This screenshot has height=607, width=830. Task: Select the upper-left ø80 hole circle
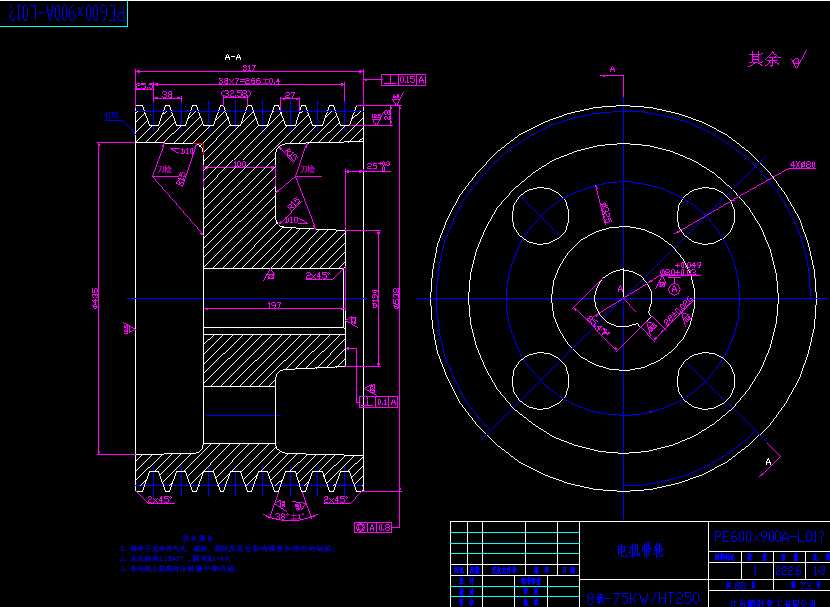[x=540, y=216]
